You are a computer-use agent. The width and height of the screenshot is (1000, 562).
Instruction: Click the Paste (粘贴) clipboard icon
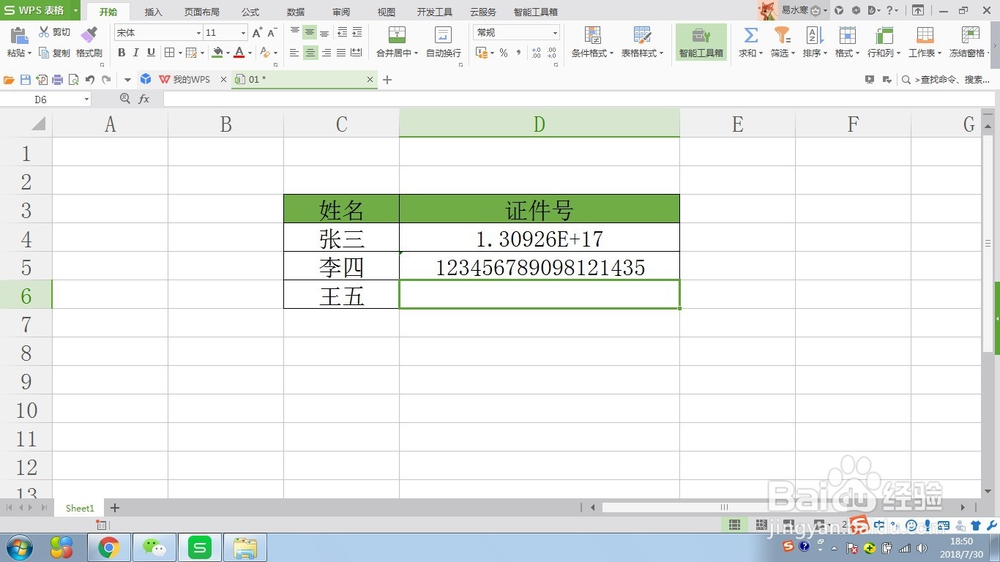(x=18, y=36)
